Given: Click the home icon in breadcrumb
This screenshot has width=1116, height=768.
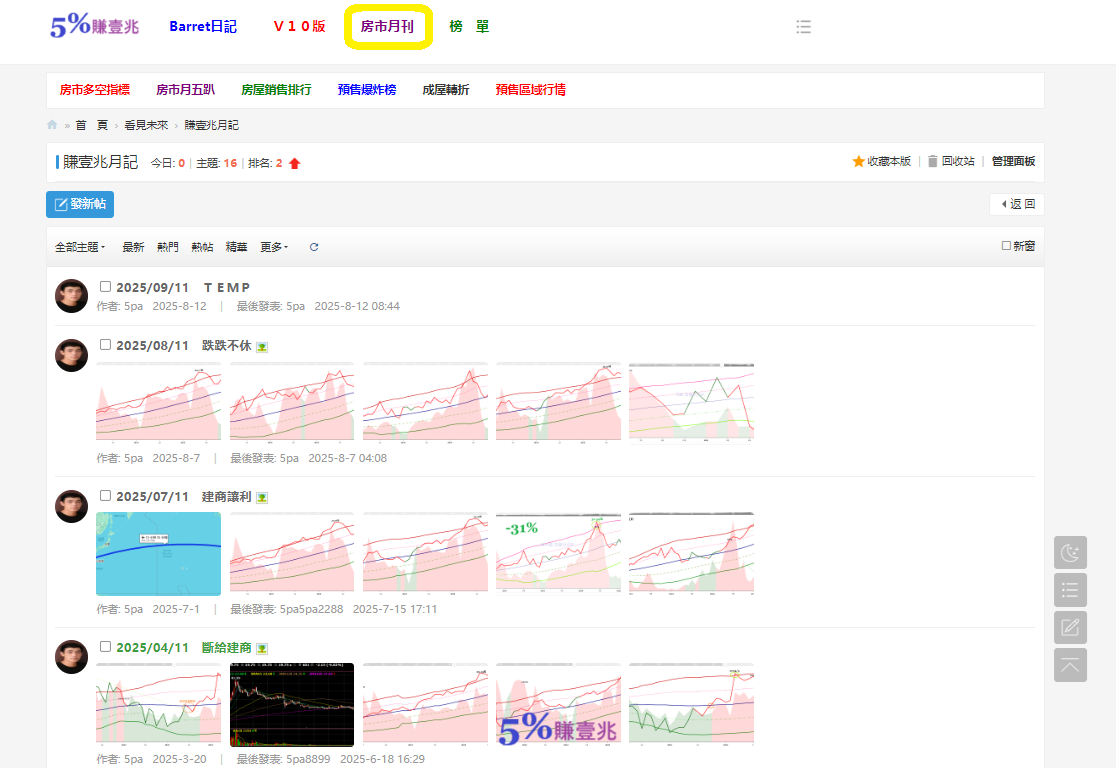Looking at the screenshot, I should click(x=52, y=125).
